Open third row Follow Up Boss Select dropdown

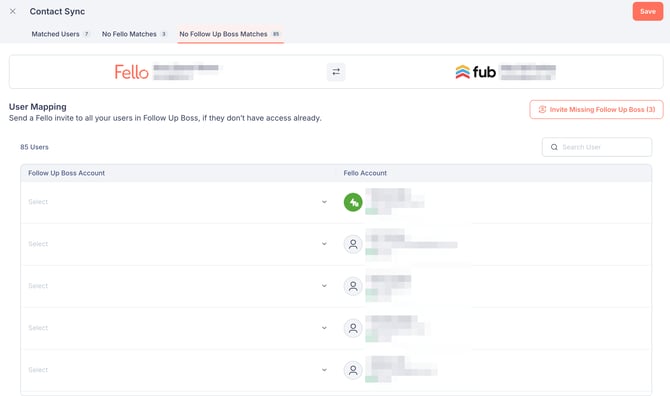(x=178, y=286)
